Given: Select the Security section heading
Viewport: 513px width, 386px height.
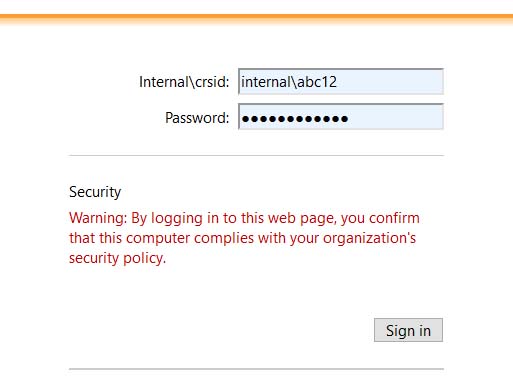Looking at the screenshot, I should pos(95,192).
